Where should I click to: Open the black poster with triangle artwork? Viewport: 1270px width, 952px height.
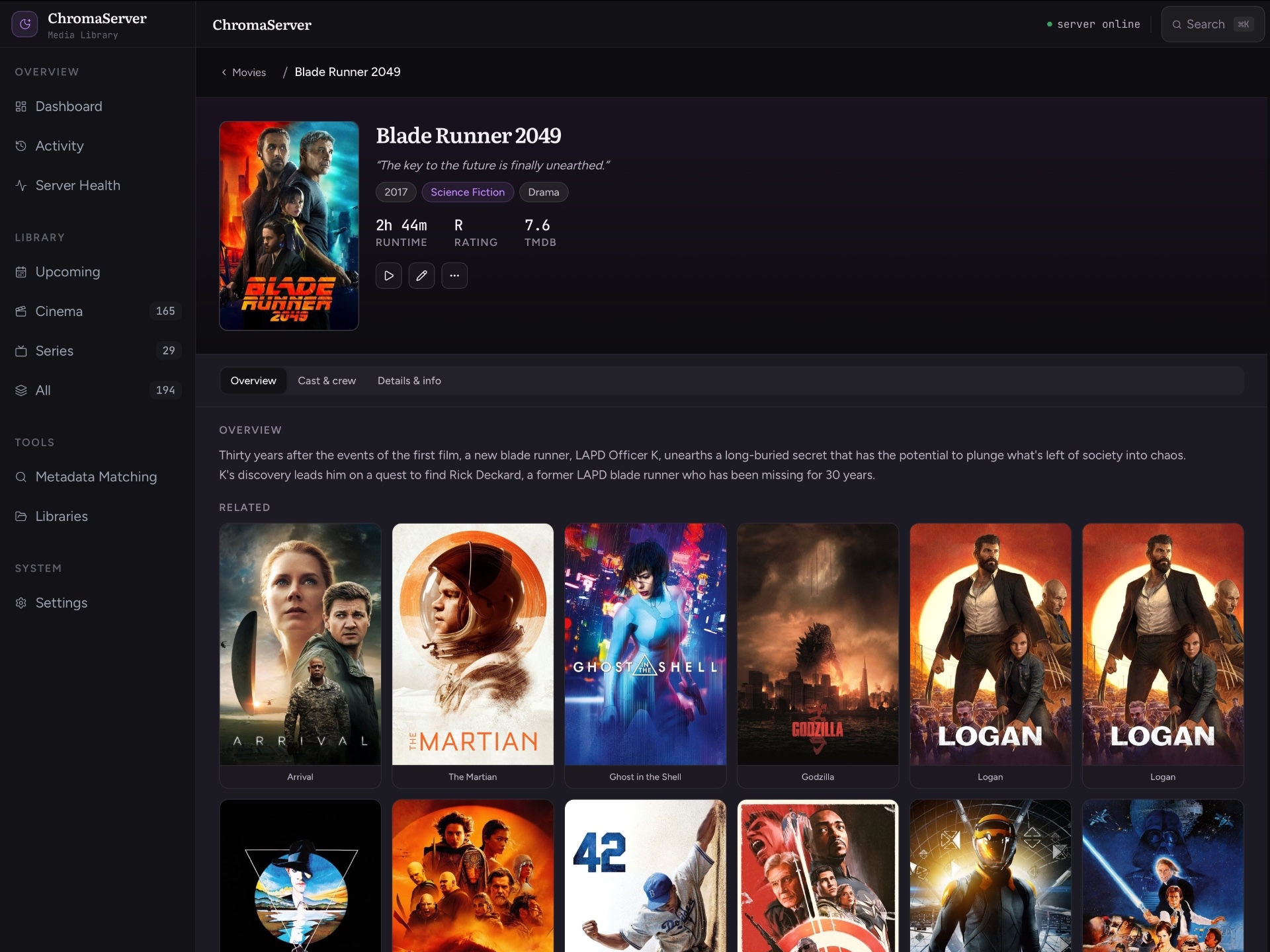[x=300, y=876]
